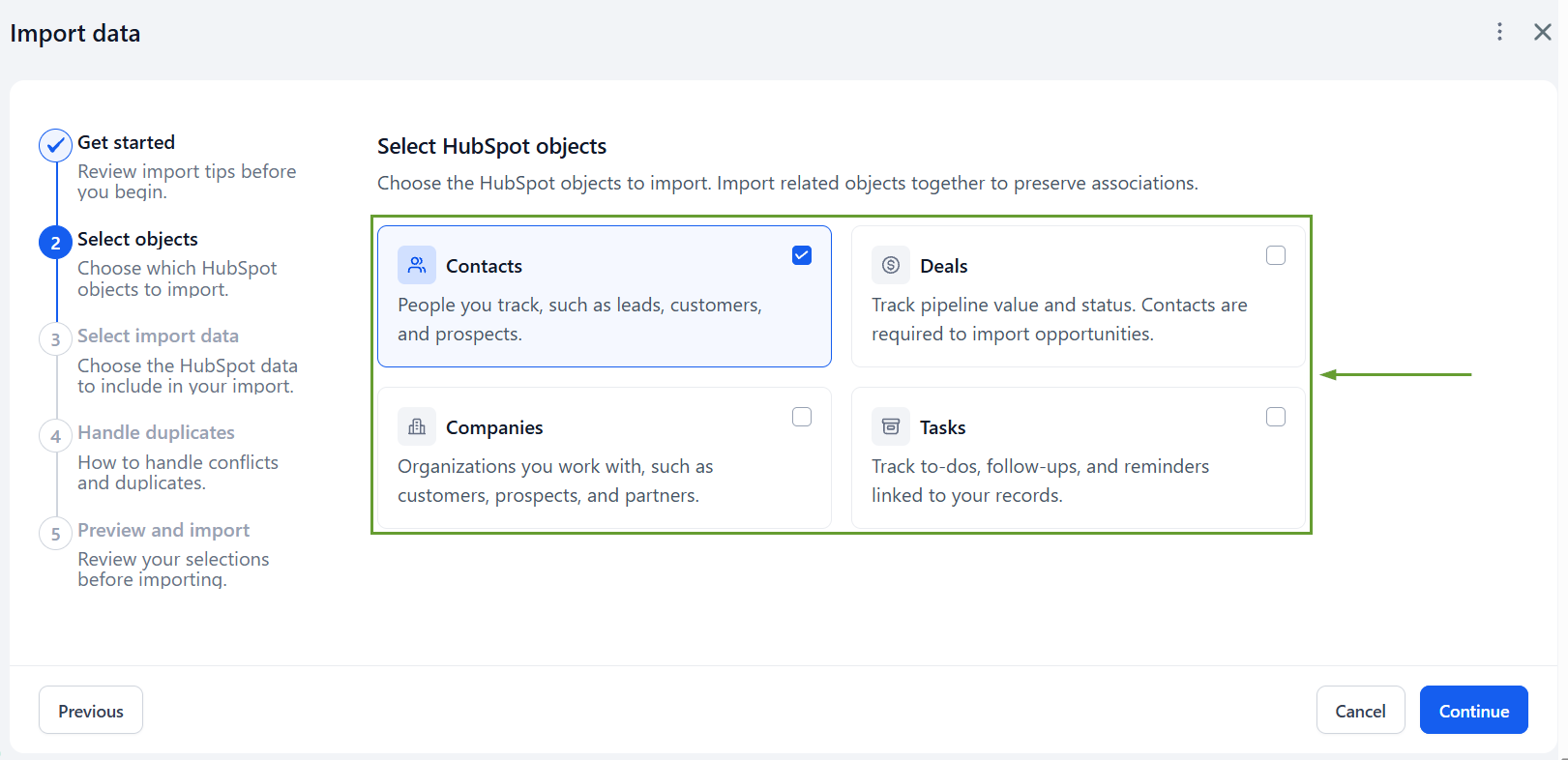Uncheck the Contacts checkbox

point(802,255)
